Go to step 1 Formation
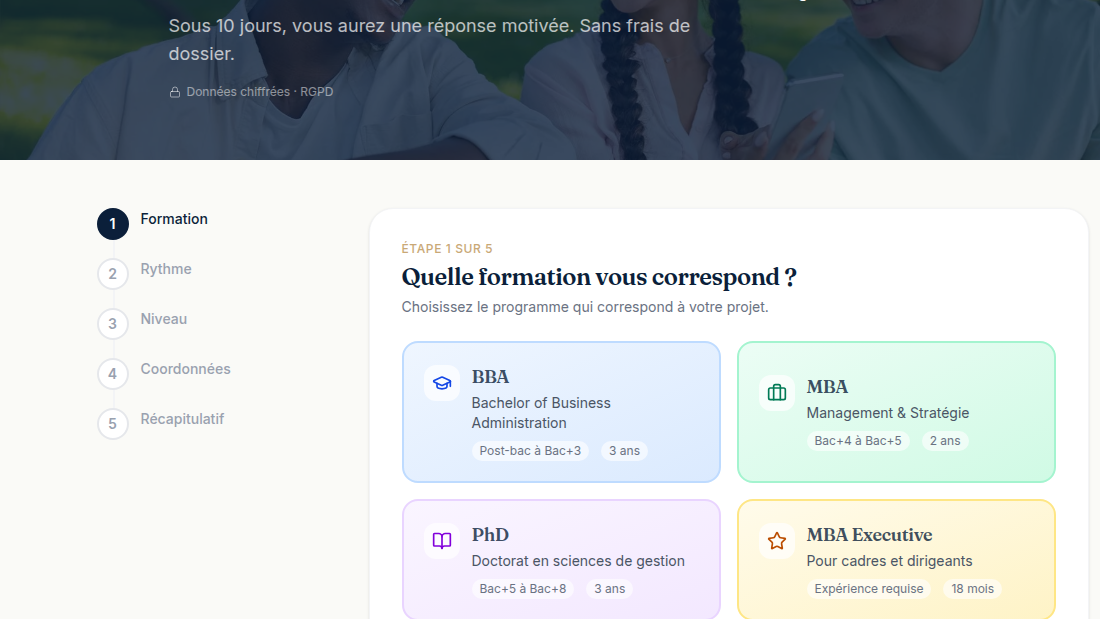The height and width of the screenshot is (619, 1100). 153,223
